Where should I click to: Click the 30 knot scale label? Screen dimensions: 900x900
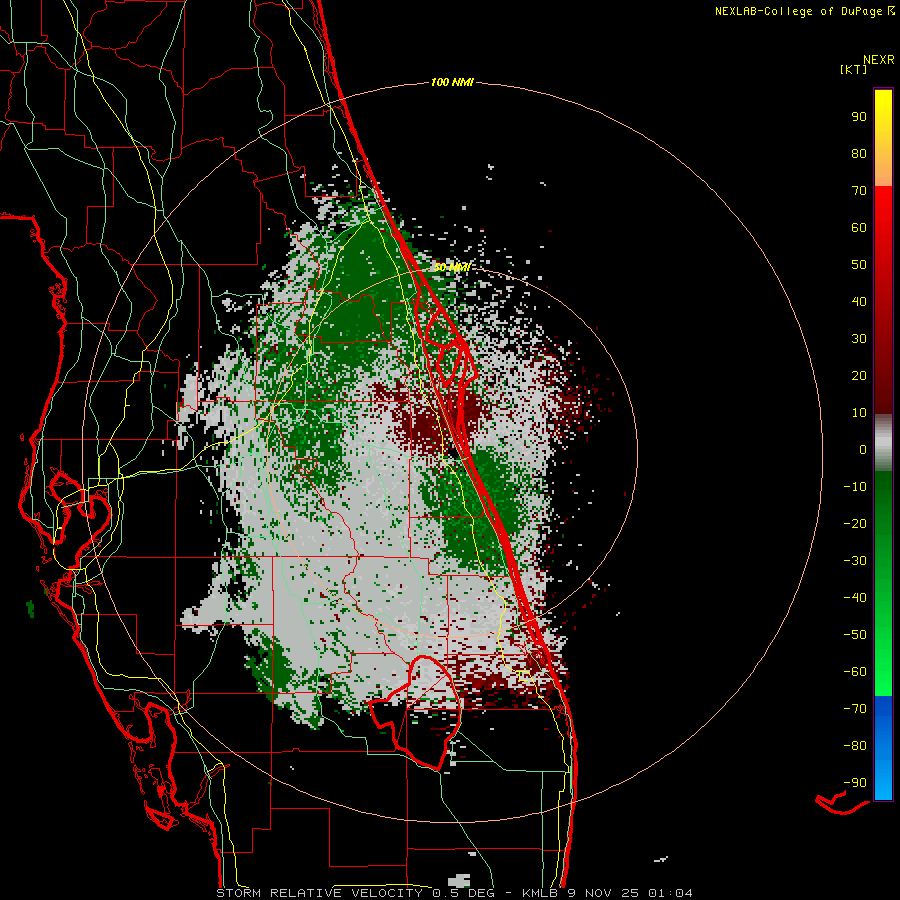[x=859, y=339]
